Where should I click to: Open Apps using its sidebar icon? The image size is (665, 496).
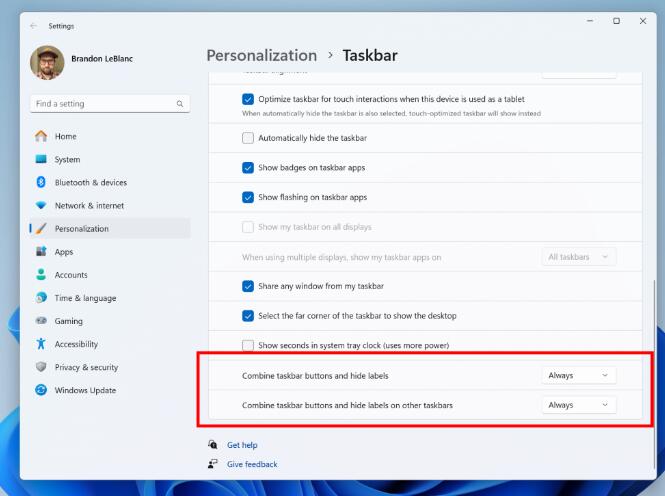point(41,252)
